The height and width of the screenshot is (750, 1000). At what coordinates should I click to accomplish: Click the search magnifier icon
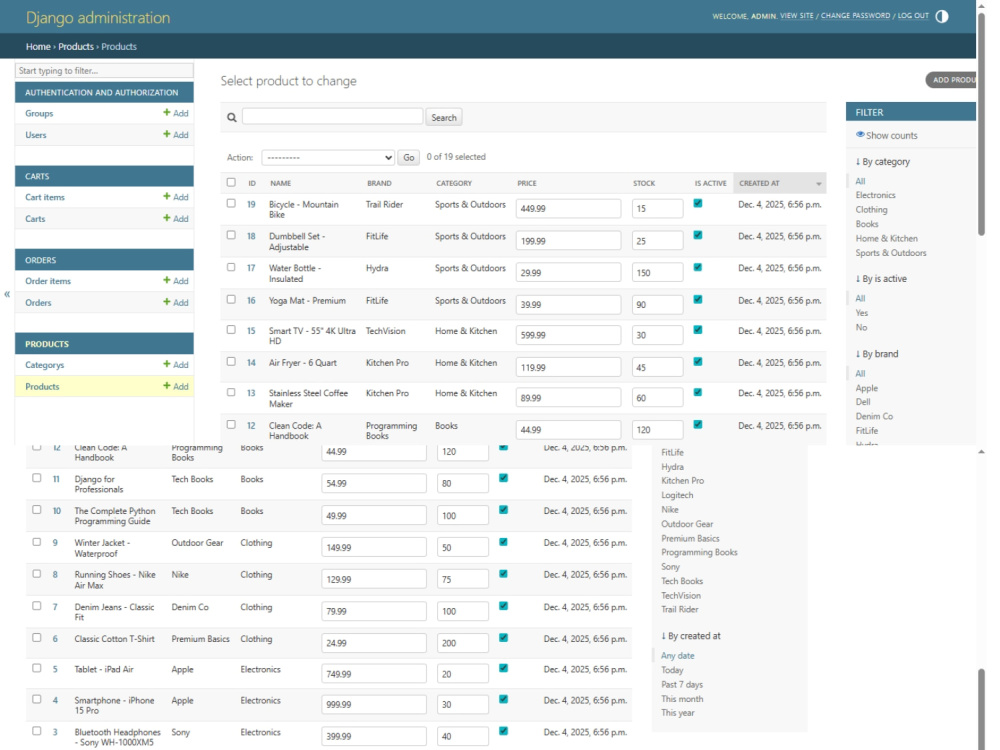pos(232,117)
